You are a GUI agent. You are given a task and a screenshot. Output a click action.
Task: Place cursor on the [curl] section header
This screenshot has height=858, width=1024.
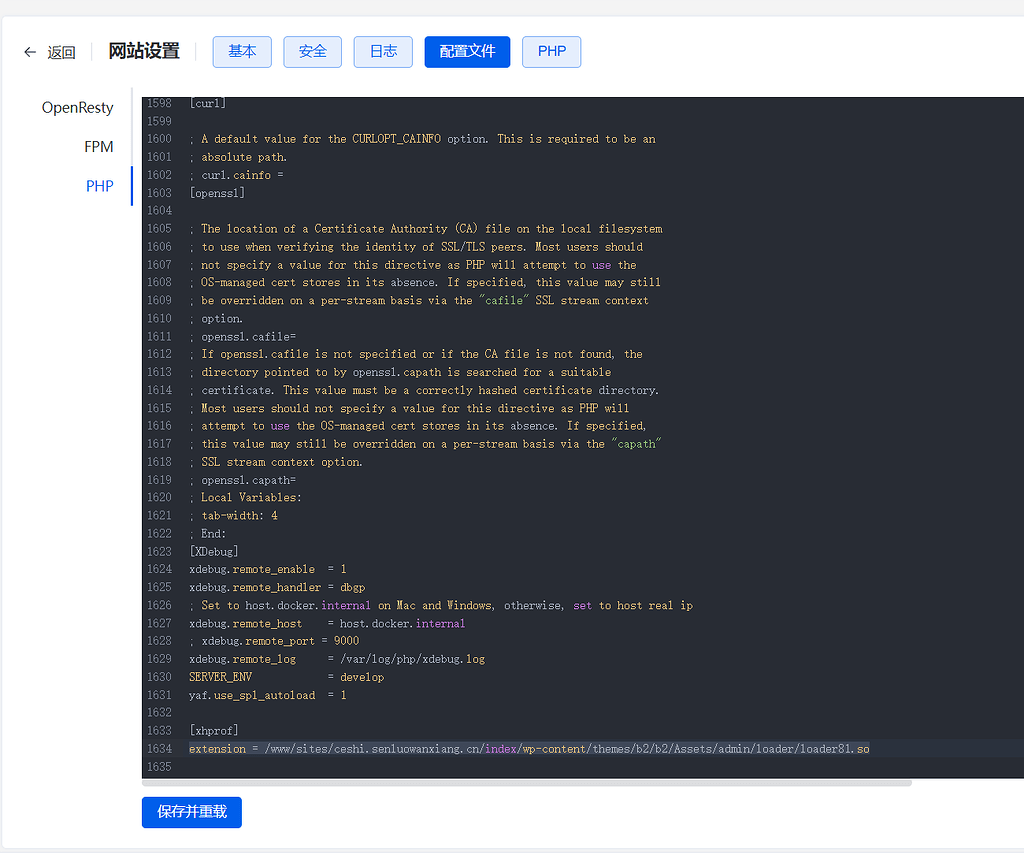coord(207,102)
